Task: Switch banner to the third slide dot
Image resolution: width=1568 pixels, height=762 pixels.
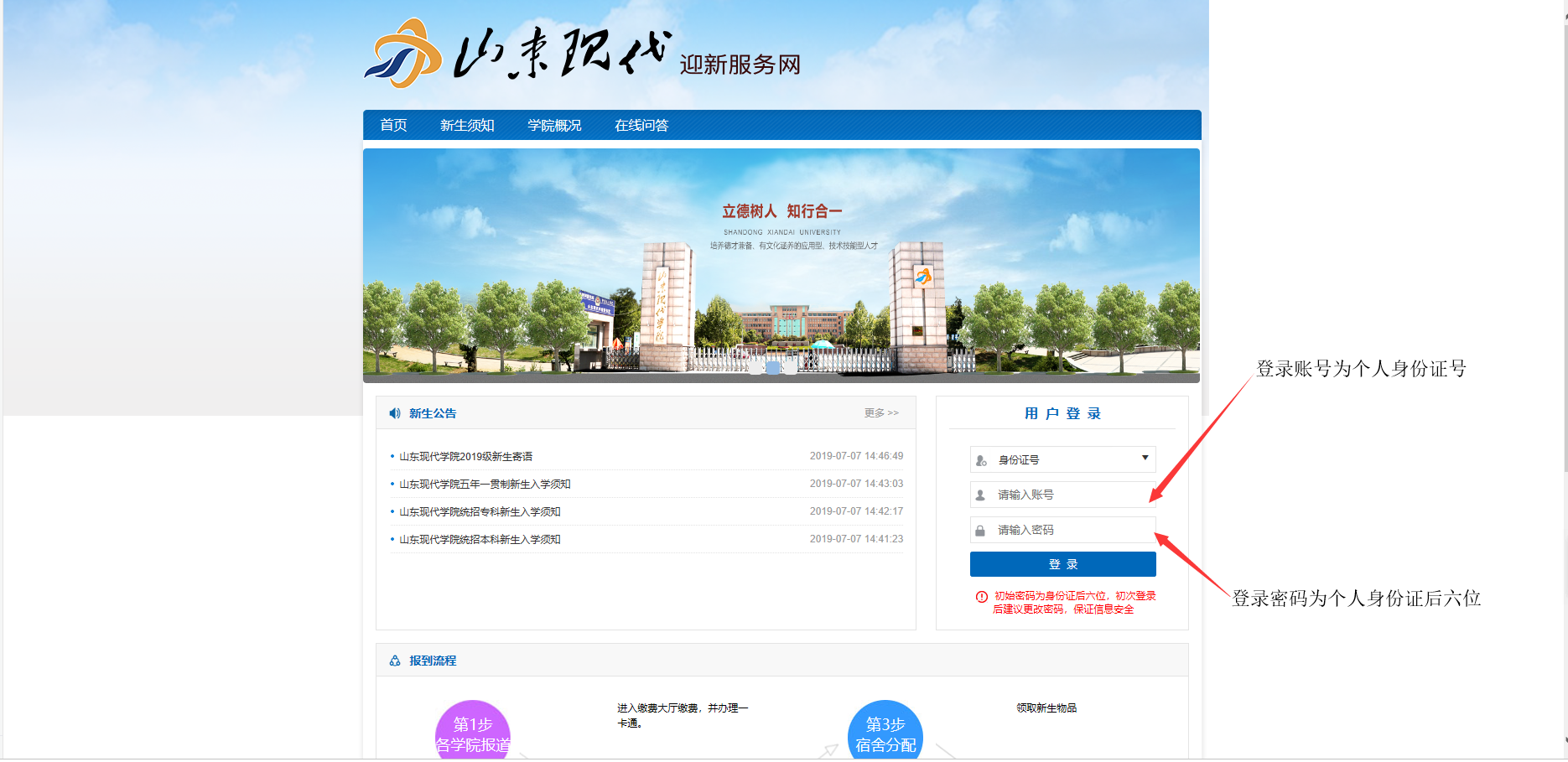Action: [x=790, y=367]
